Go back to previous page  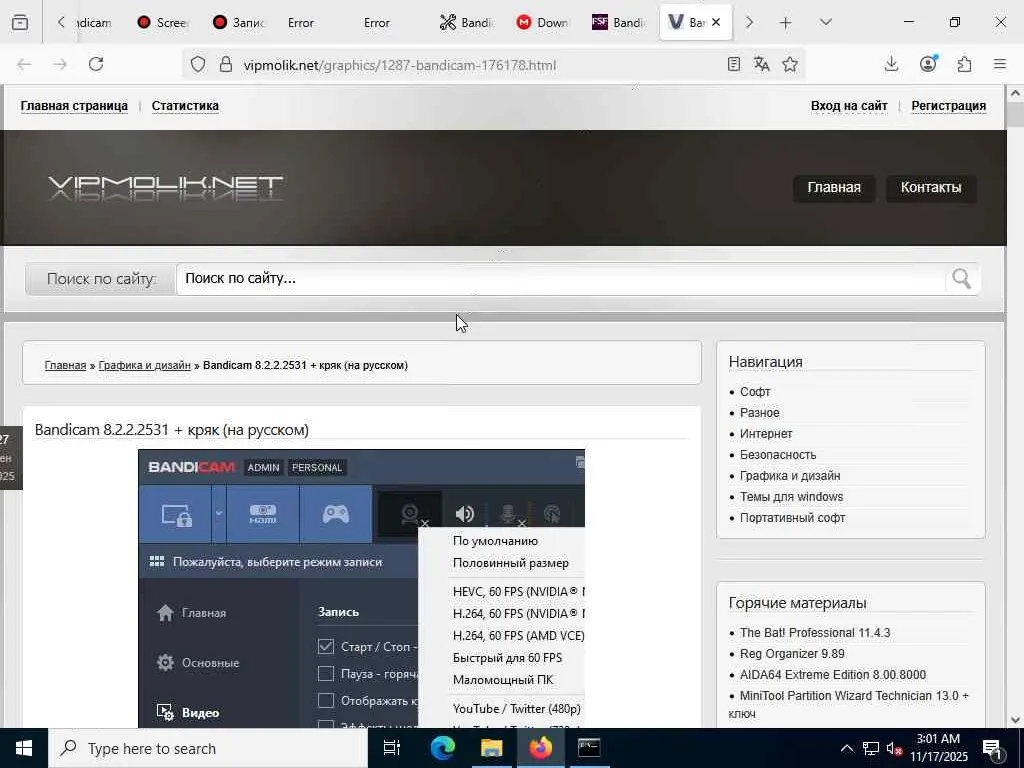pyautogui.click(x=24, y=64)
